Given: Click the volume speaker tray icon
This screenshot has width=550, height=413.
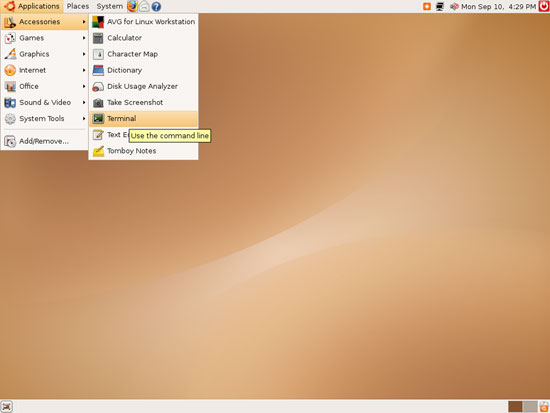Looking at the screenshot, I should click(454, 6).
